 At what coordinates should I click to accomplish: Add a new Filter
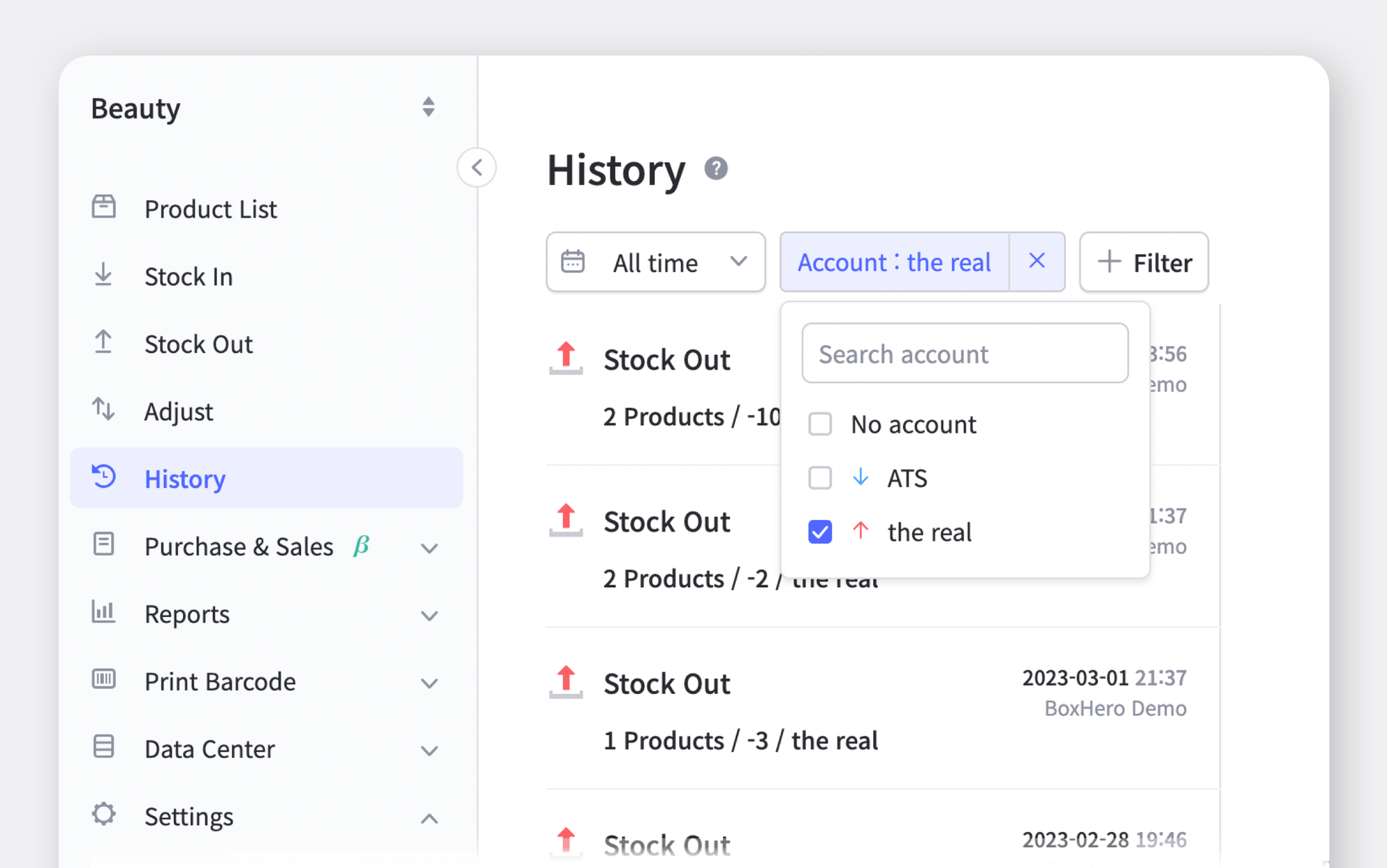[1143, 262]
